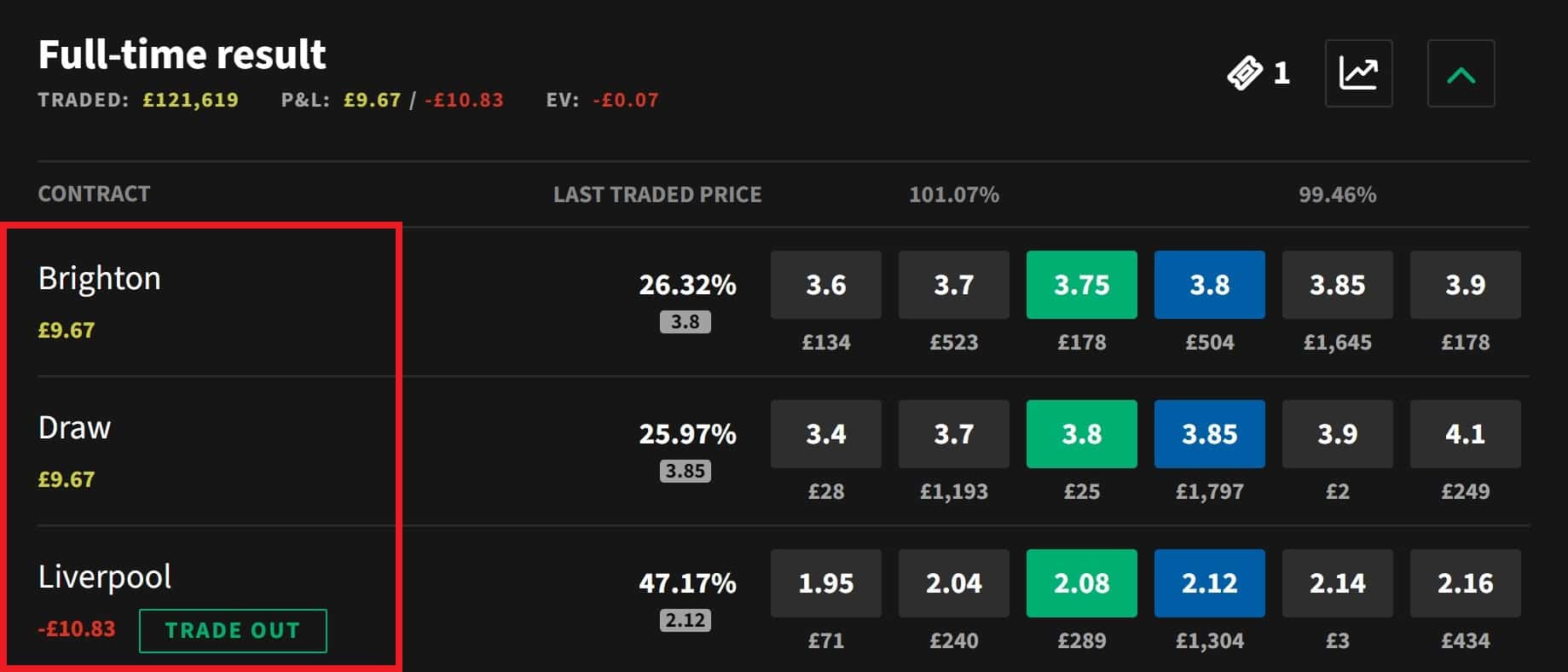Viewport: 1568px width, 672px height.
Task: Click the Liverpool contract name
Action: pos(105,577)
